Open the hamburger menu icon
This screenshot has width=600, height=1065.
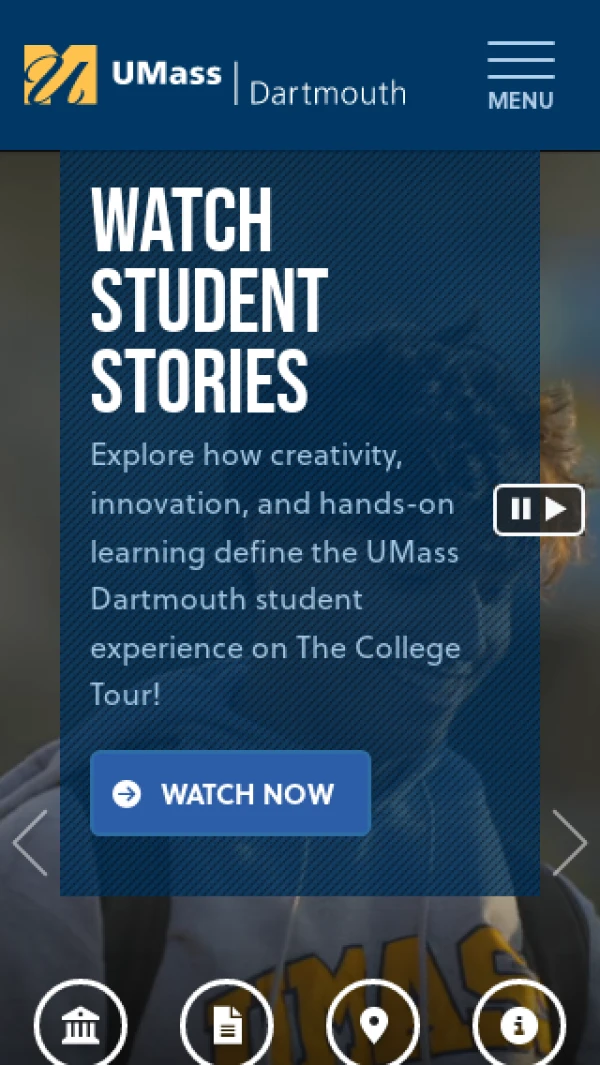pyautogui.click(x=521, y=60)
